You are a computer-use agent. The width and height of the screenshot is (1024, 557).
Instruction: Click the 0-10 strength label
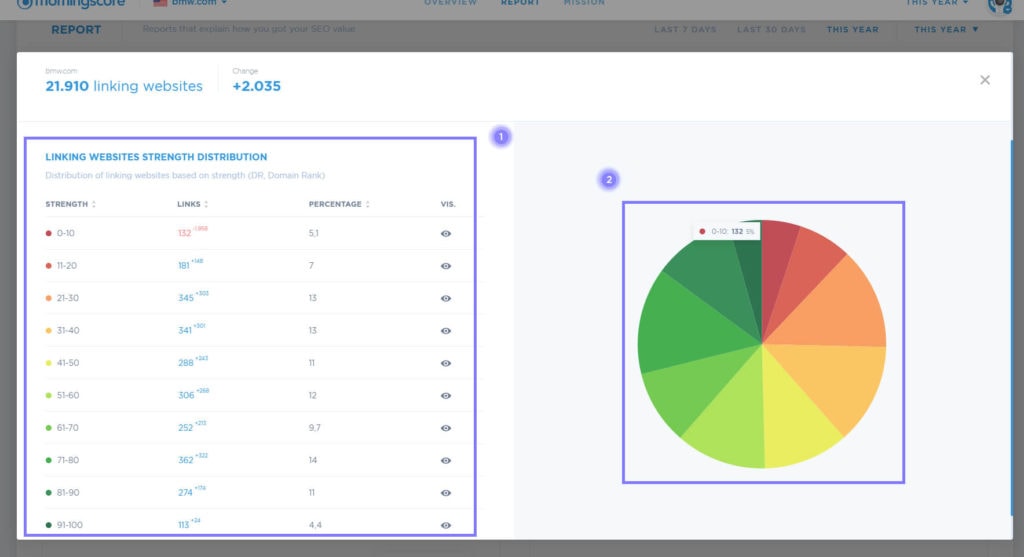pyautogui.click(x=65, y=233)
